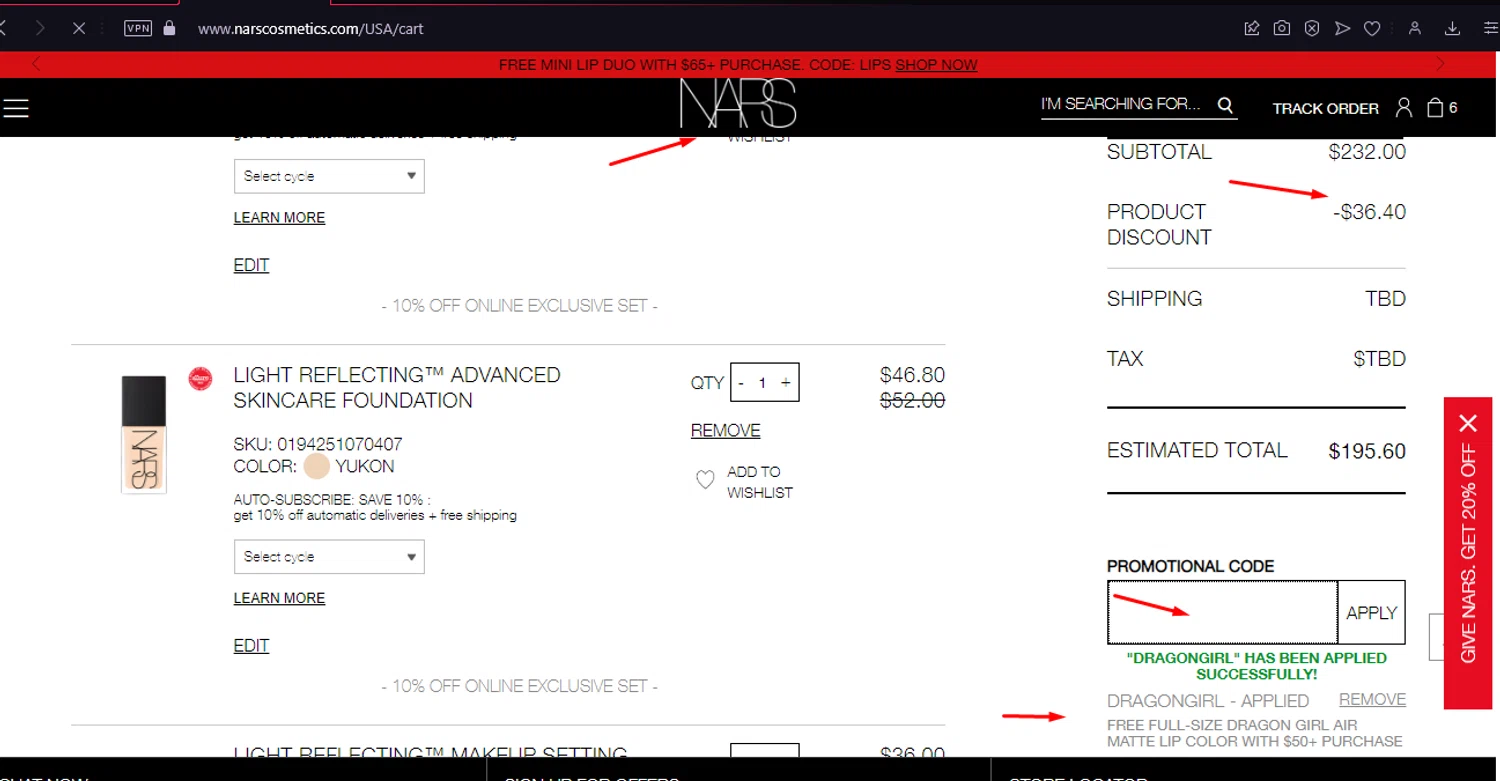Screen dimensions: 1500x781
Task: Open the GIVE NARS. GET 20% OFF banner
Action: pos(1468,553)
